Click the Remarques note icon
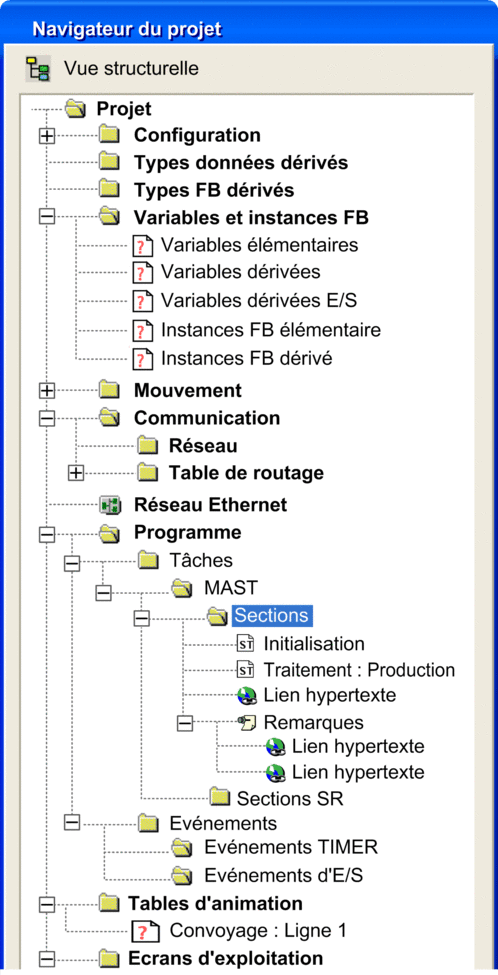Viewport: 498px width, 975px height. tap(246, 723)
